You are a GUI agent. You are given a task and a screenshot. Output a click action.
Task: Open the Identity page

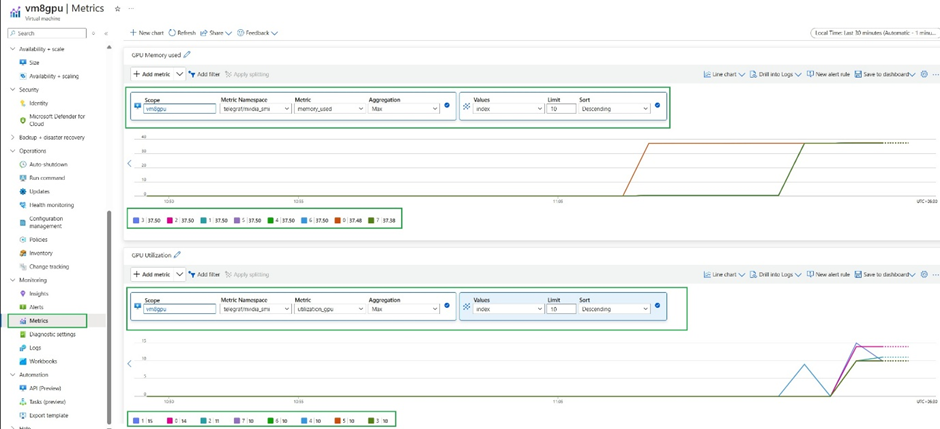point(38,103)
